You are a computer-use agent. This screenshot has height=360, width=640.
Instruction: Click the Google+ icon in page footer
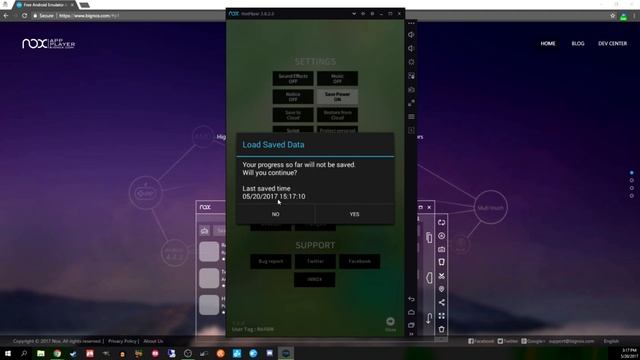pos(524,341)
